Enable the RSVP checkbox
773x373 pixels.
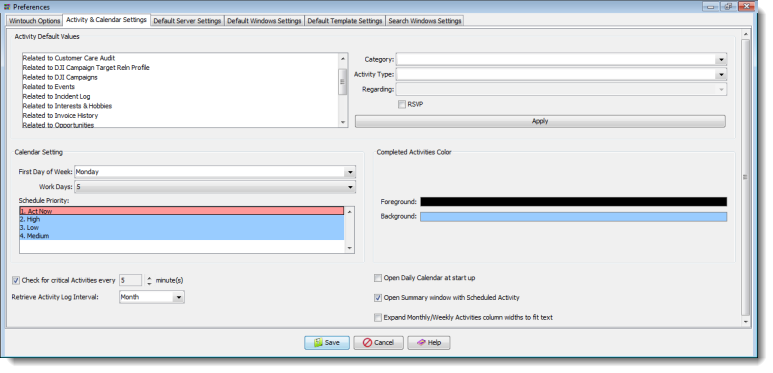click(x=402, y=104)
